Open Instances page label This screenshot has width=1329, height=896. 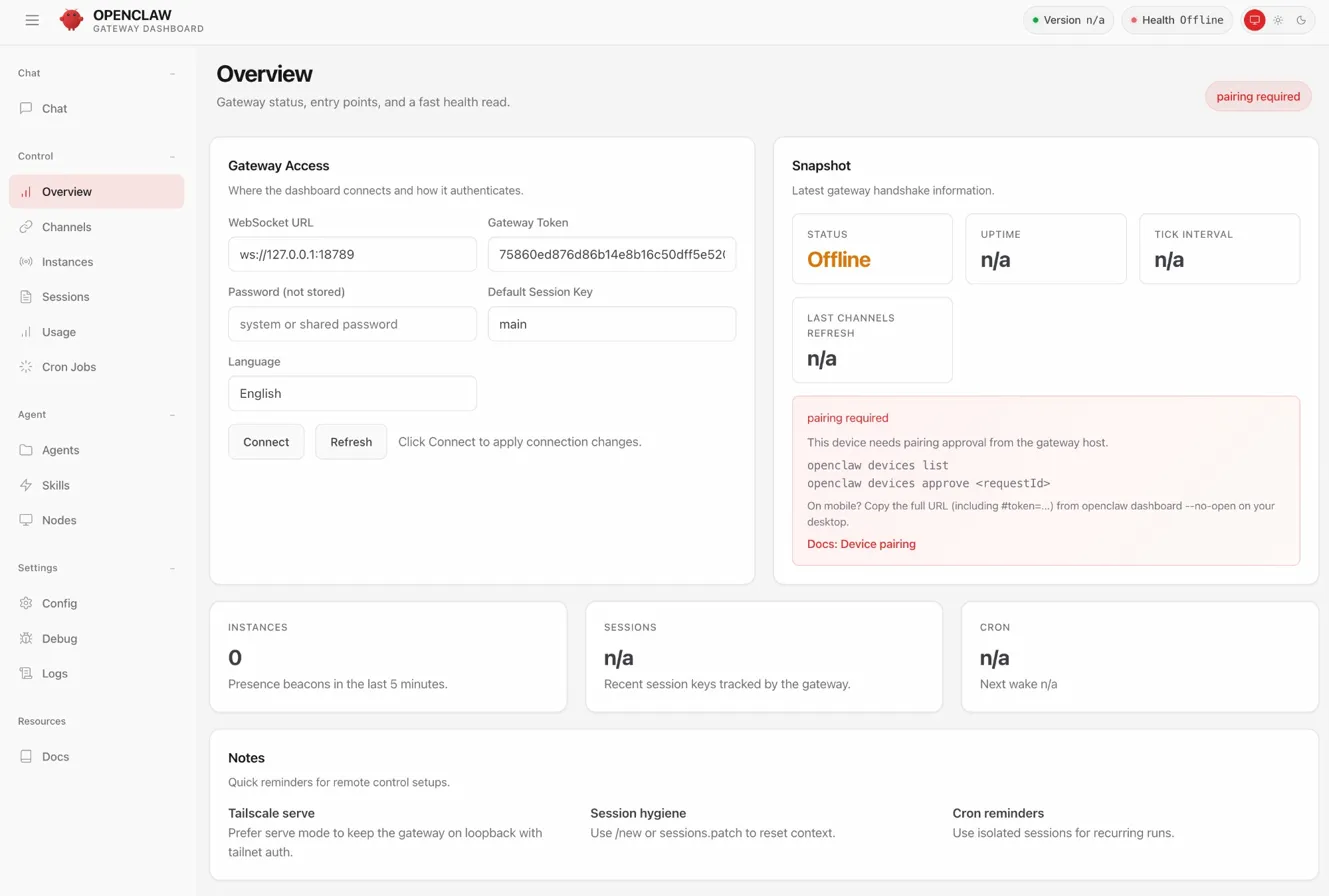pos(68,262)
